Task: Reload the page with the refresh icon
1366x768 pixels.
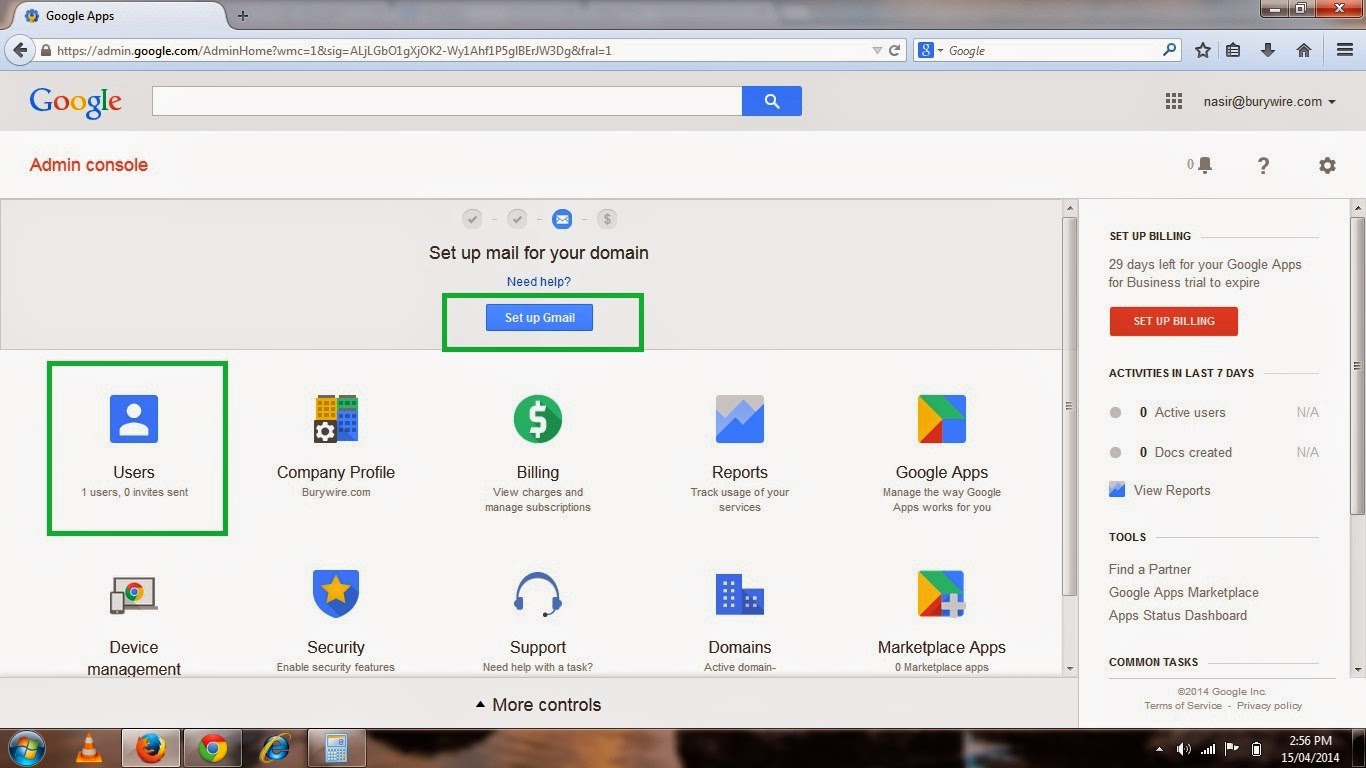Action: (x=895, y=50)
